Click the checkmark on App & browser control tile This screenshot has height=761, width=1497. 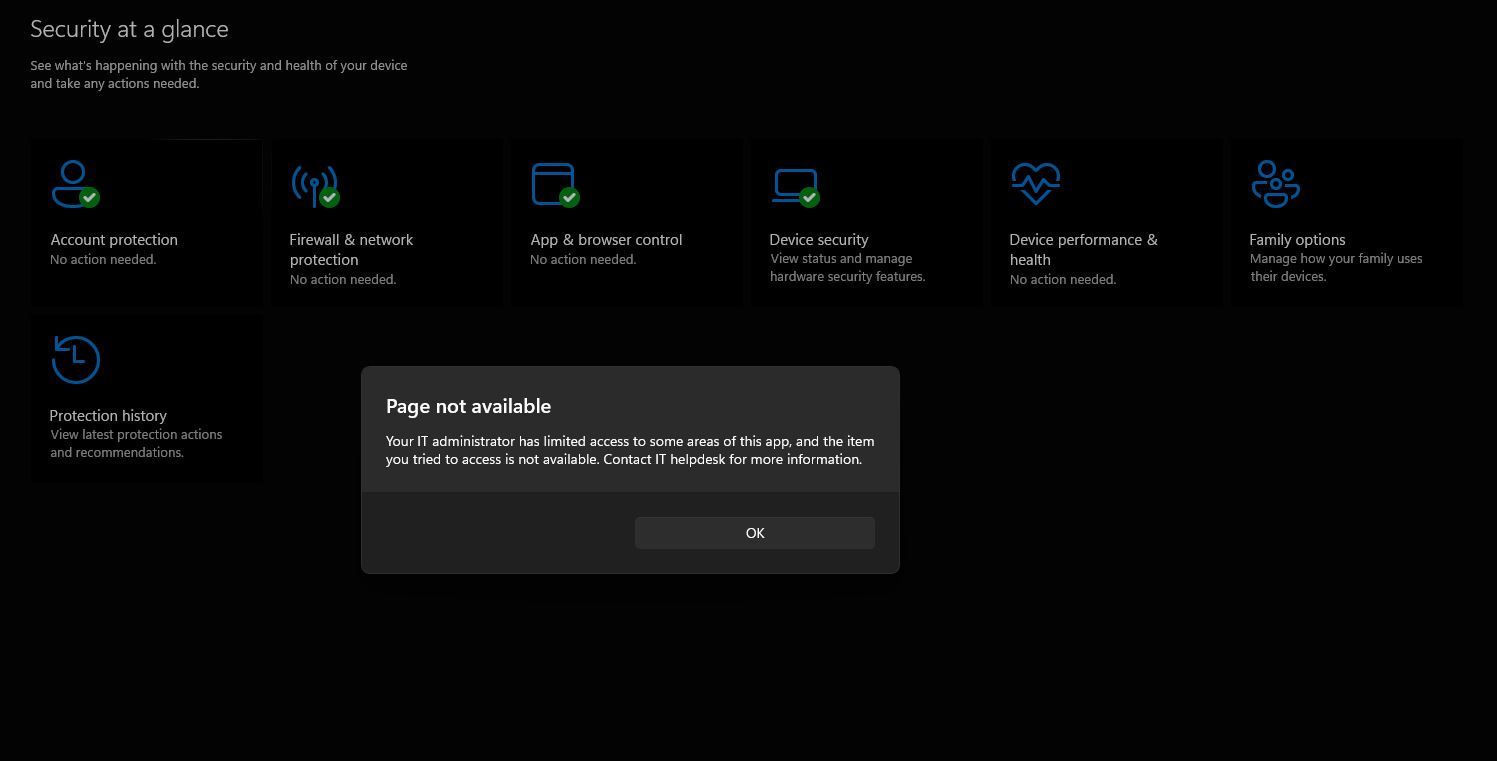click(x=569, y=198)
